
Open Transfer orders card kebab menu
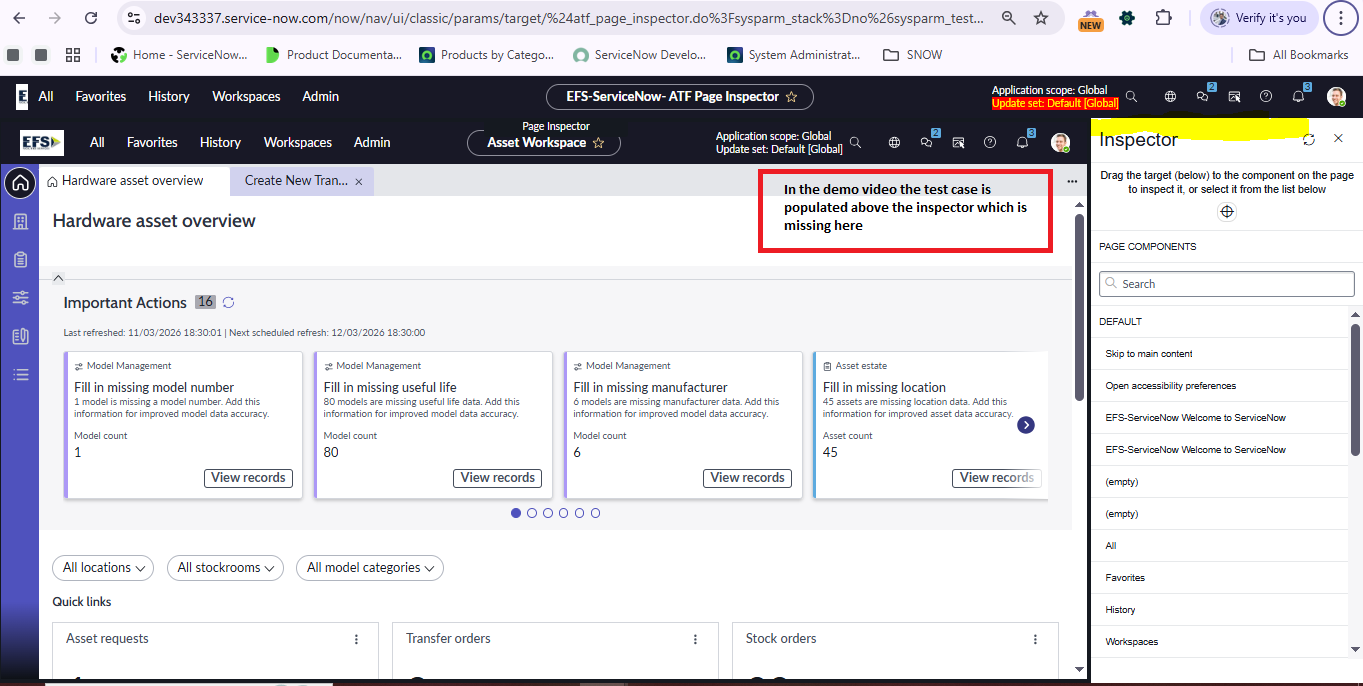coord(696,639)
